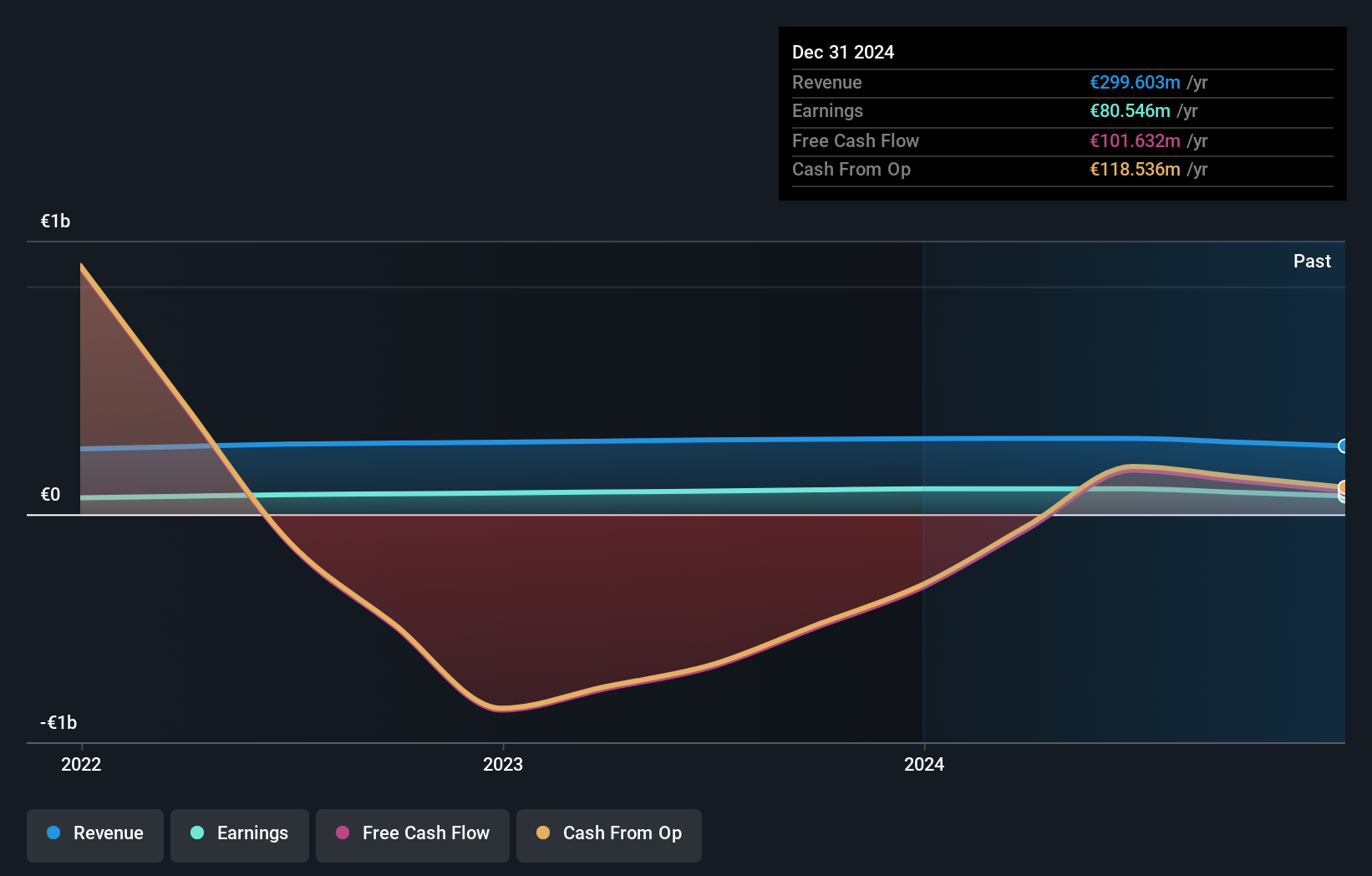Click the €101.632m free cash flow value
Viewport: 1372px width, 876px height.
(x=1135, y=140)
